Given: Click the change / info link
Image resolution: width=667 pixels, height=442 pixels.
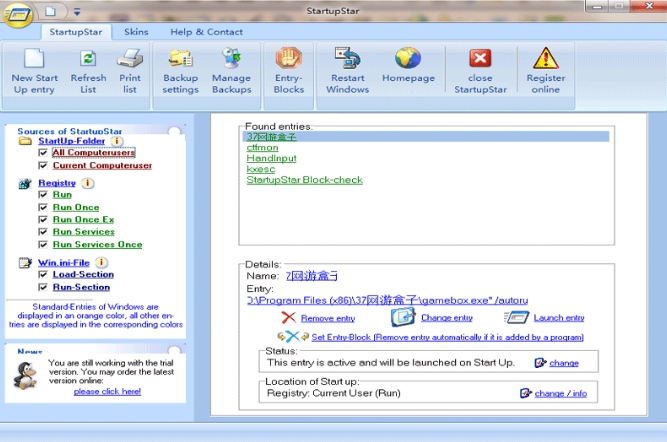Looking at the screenshot, I should [x=561, y=394].
